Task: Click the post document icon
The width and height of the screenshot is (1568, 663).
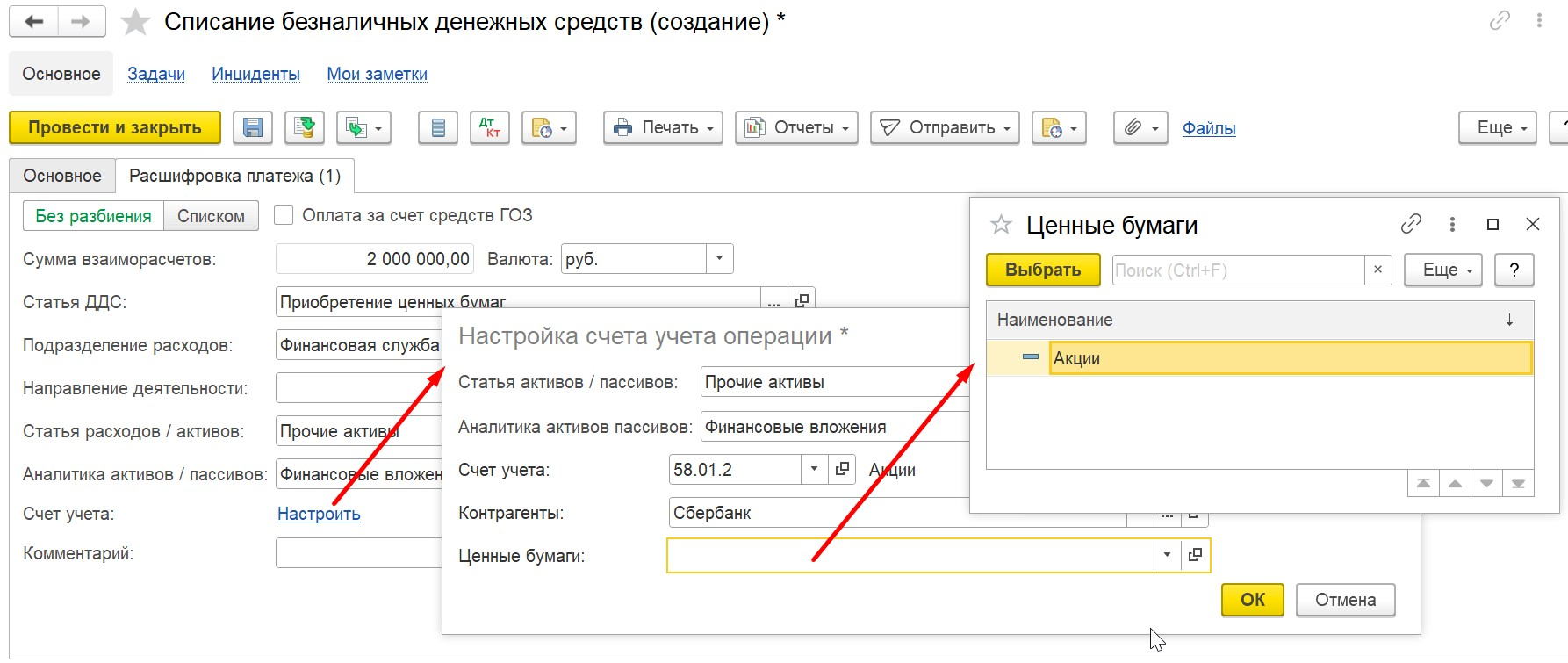Action: tap(305, 128)
